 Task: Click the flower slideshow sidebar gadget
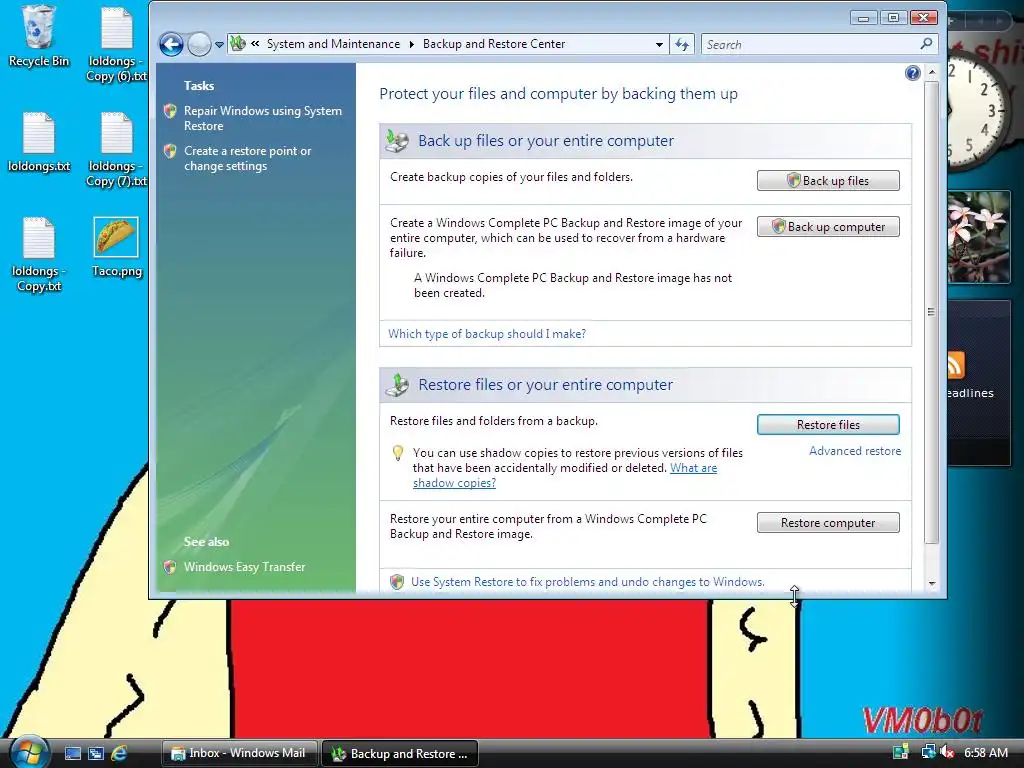(978, 236)
